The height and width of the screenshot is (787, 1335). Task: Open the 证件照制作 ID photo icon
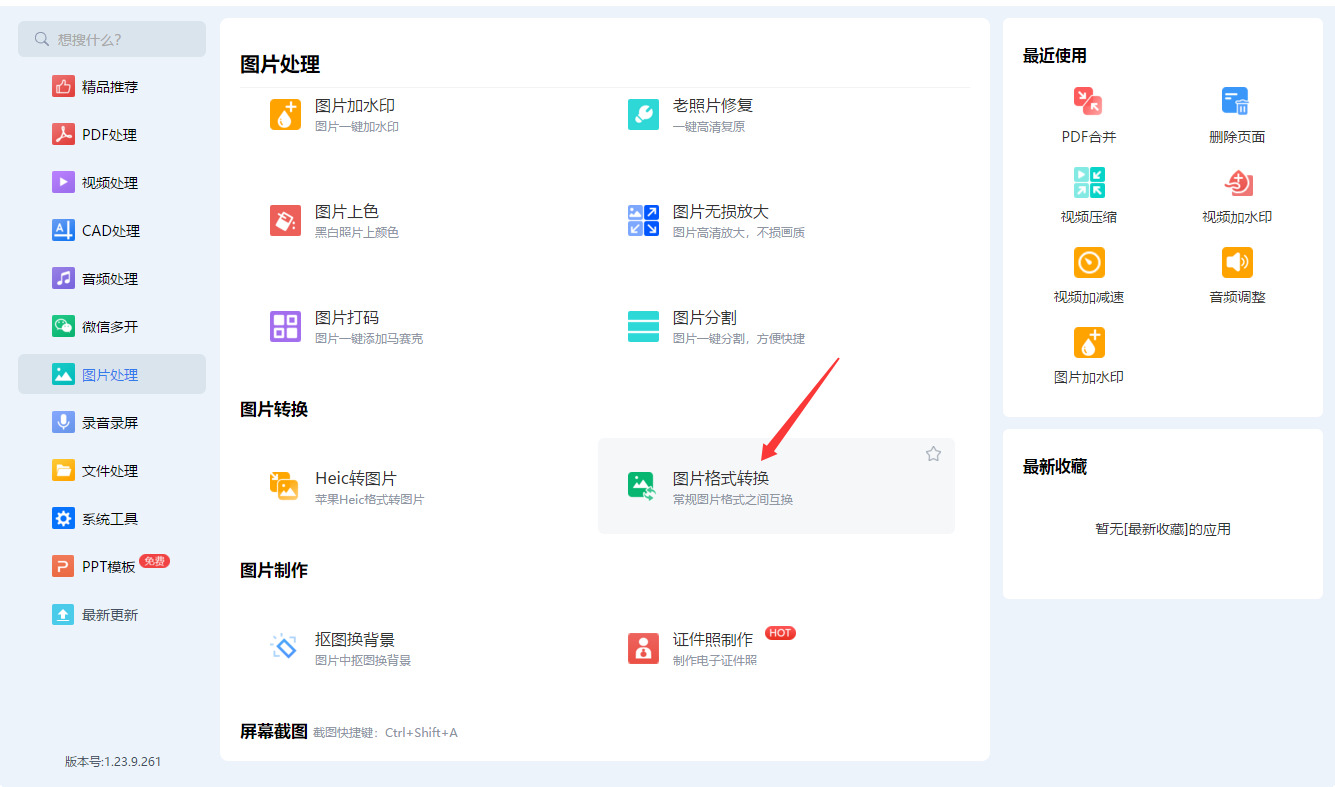click(x=643, y=648)
